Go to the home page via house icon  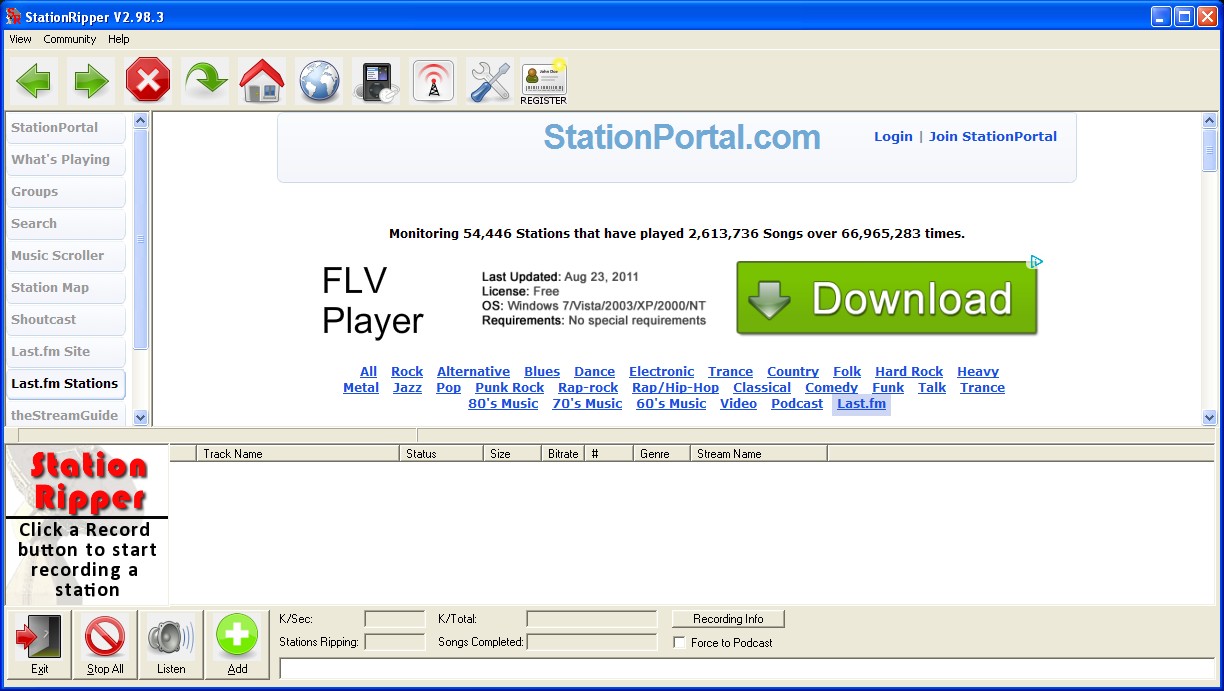[x=262, y=81]
